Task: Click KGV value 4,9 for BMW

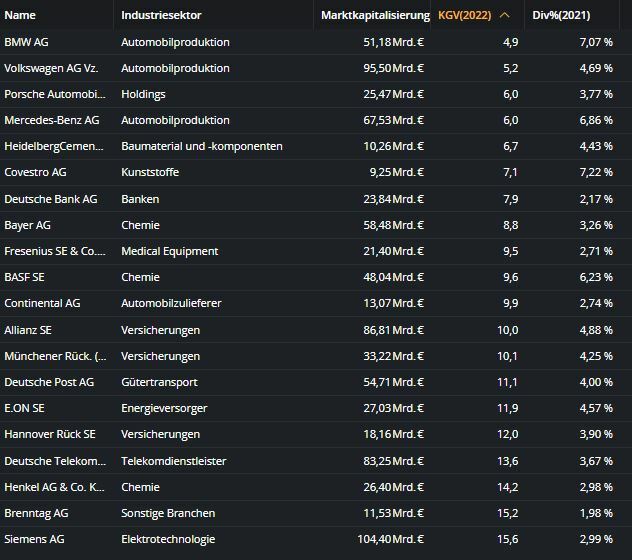Action: point(511,42)
